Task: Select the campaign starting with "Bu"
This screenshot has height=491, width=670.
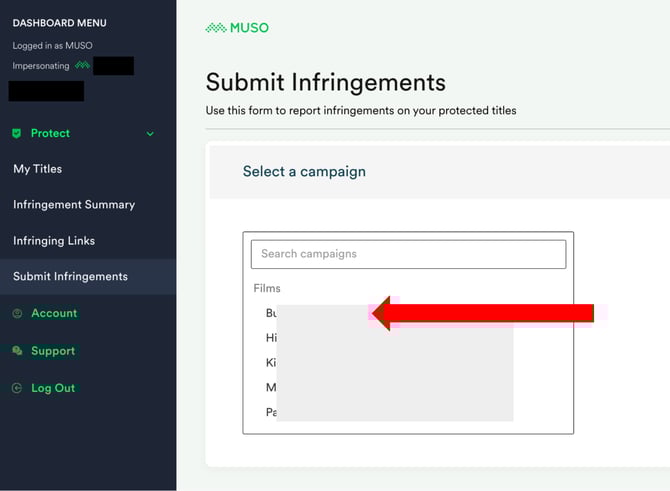Action: tap(271, 313)
